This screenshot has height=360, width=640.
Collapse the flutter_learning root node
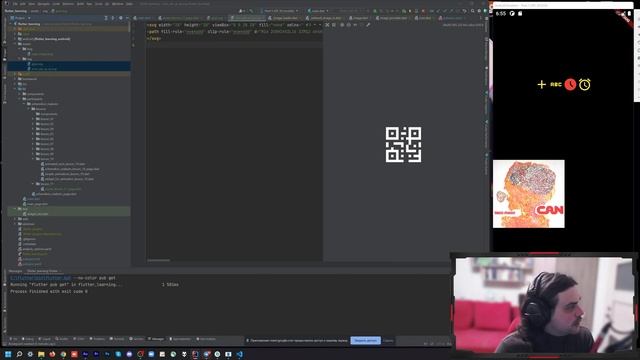(x=11, y=24)
